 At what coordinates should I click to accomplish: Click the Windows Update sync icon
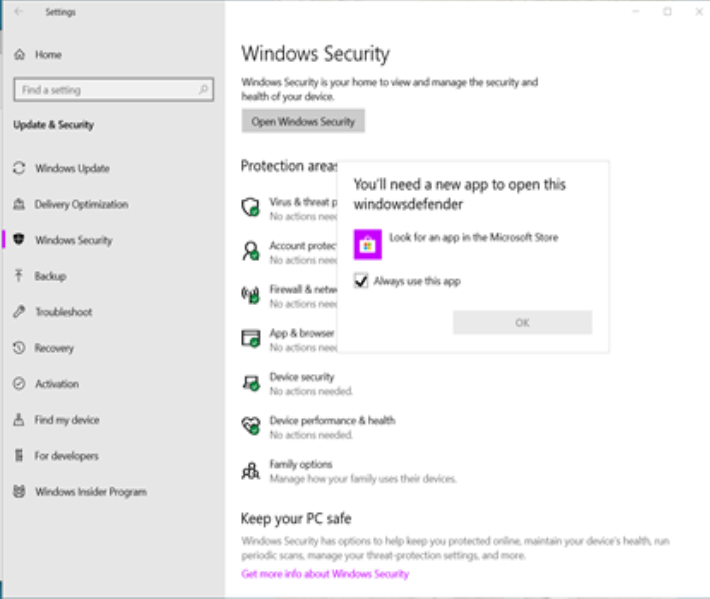click(19, 168)
